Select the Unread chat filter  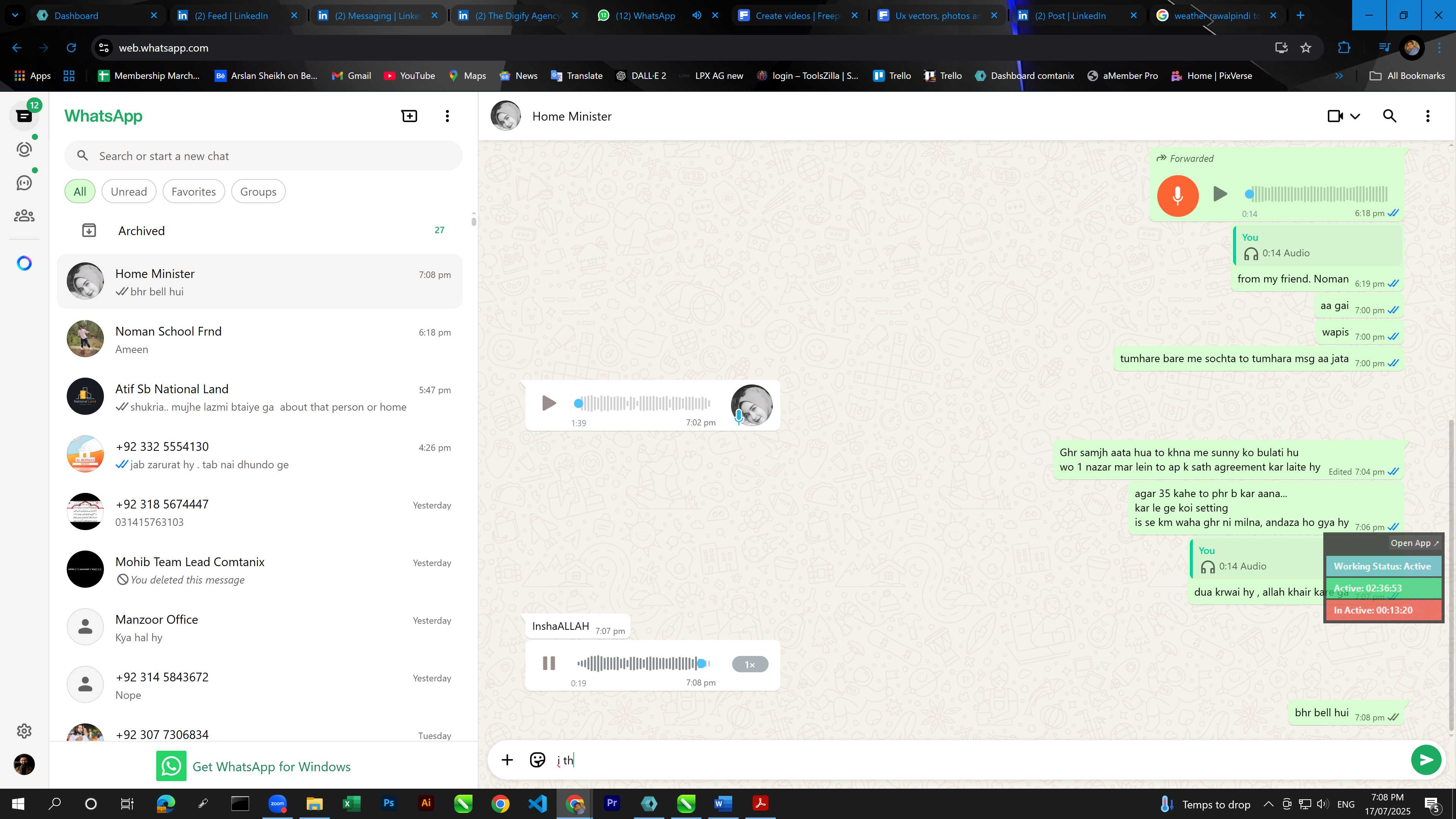pos(129,191)
